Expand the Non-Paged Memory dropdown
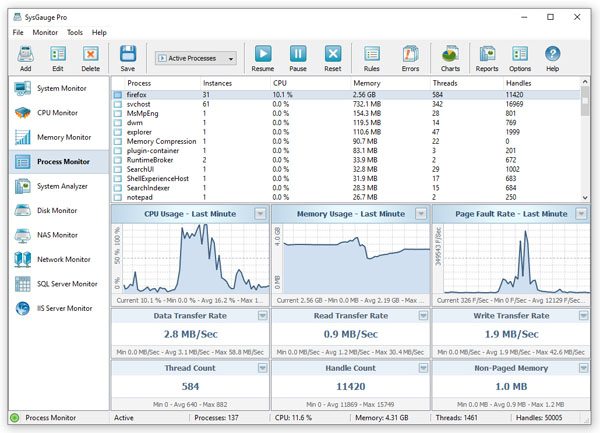 (583, 368)
